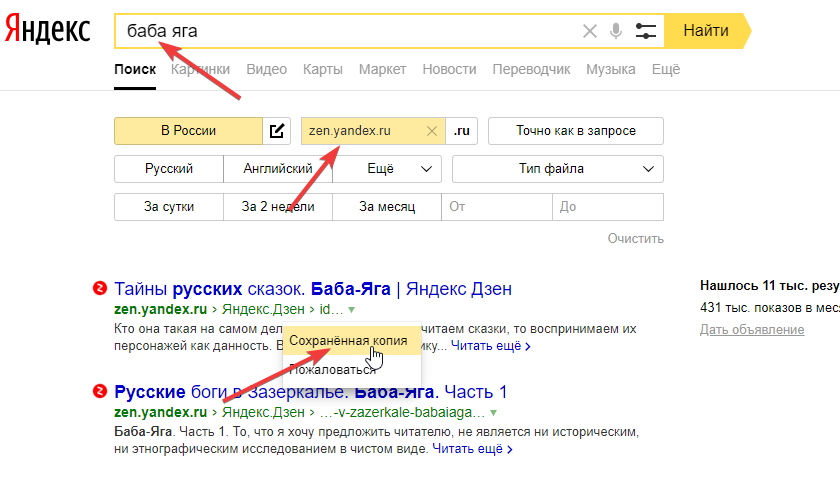The width and height of the screenshot is (840, 480).
Task: Select the За сутки time filter
Action: (x=169, y=207)
